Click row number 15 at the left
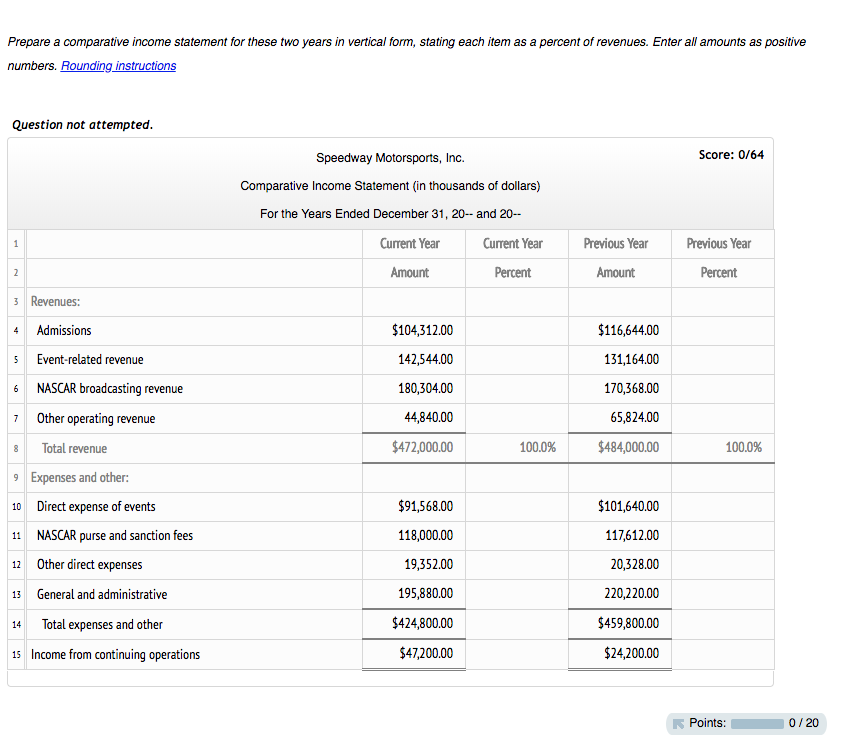 pos(15,653)
